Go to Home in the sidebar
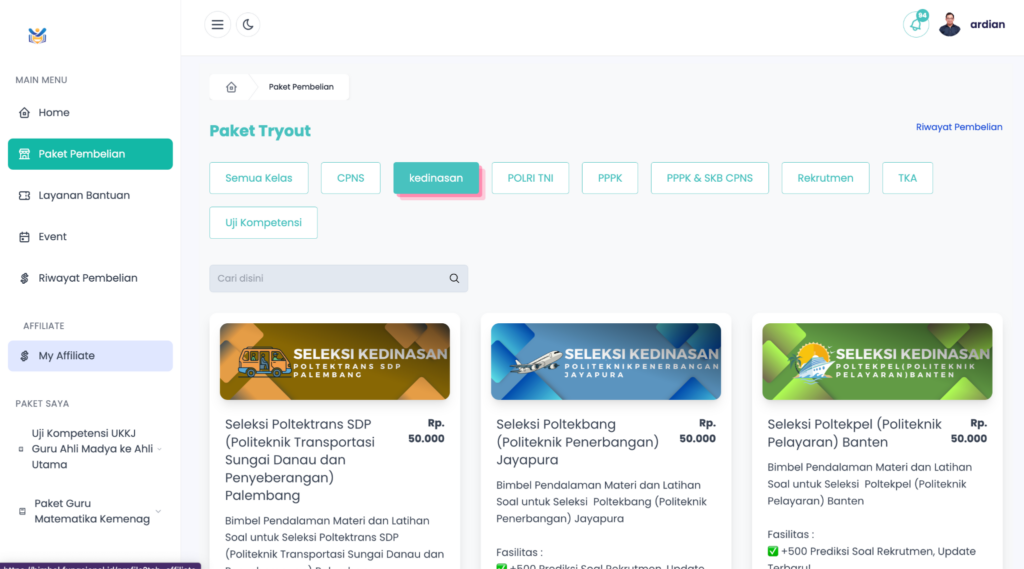Screen dimensions: 1024x569 tap(90, 112)
